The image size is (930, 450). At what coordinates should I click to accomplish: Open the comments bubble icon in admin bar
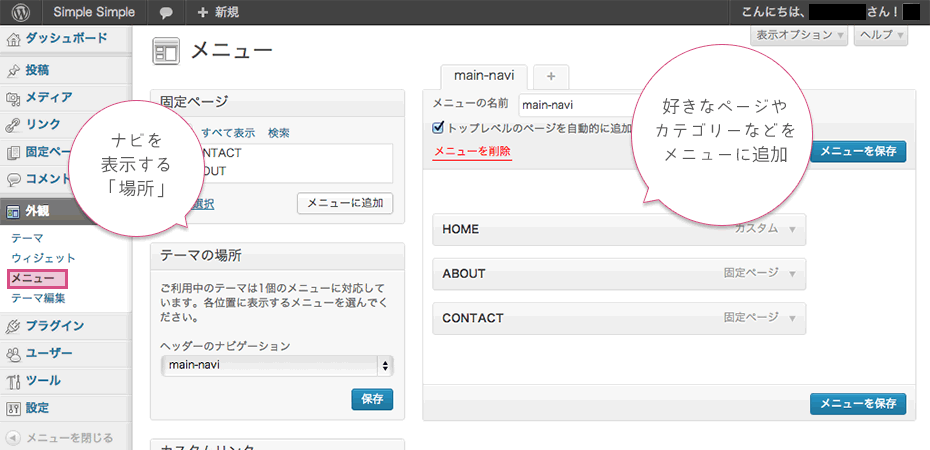click(165, 13)
